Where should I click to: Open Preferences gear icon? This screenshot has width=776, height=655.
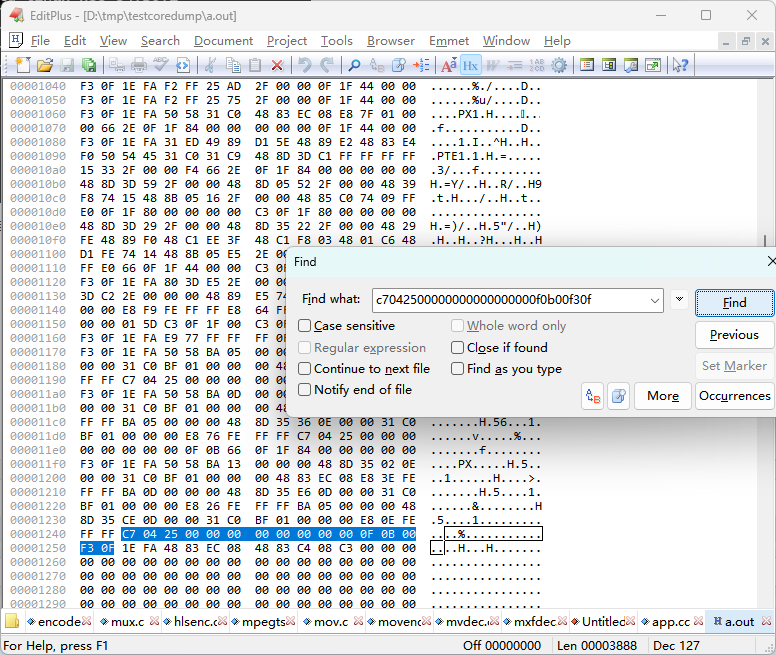pyautogui.click(x=559, y=65)
